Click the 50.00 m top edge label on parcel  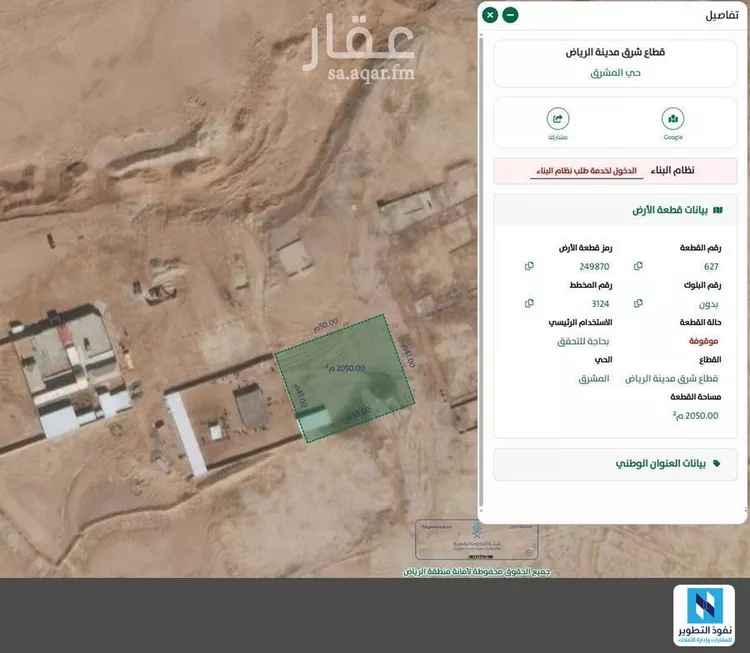coord(326,325)
